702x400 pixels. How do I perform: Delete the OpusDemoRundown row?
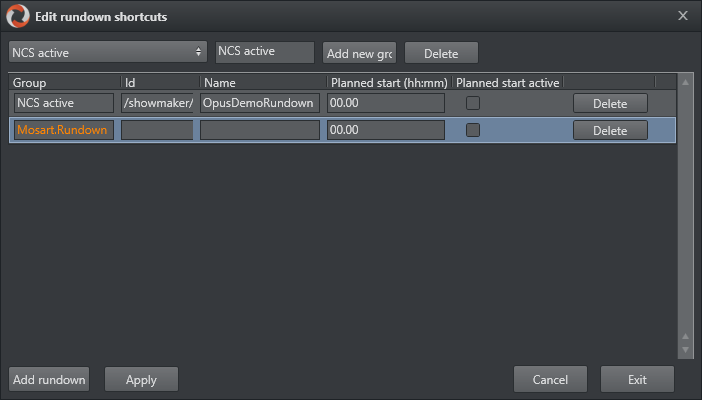pos(610,103)
